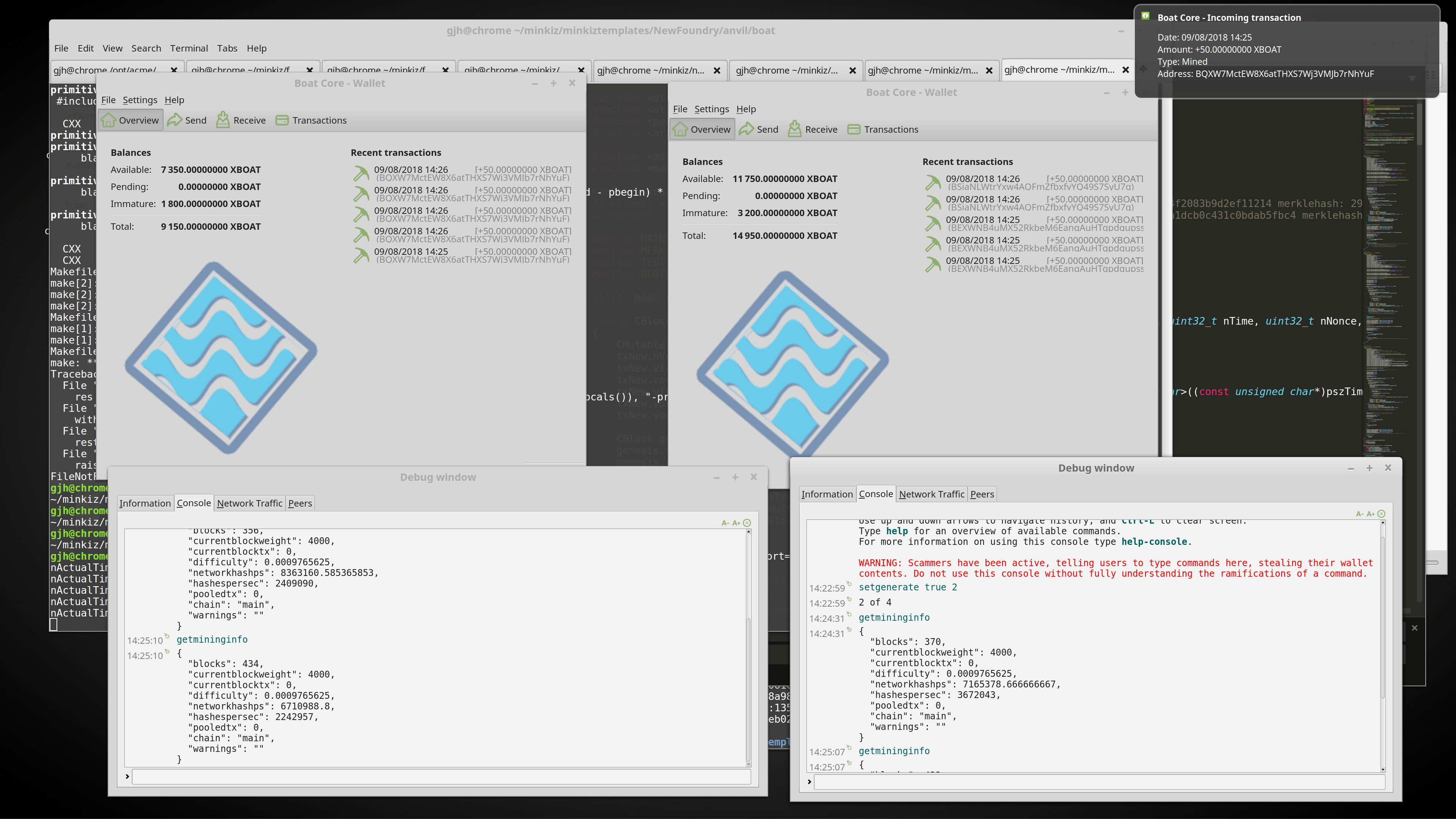Close the active rightmost terminal tab
Screen dimensions: 1456x819
[x=1125, y=69]
